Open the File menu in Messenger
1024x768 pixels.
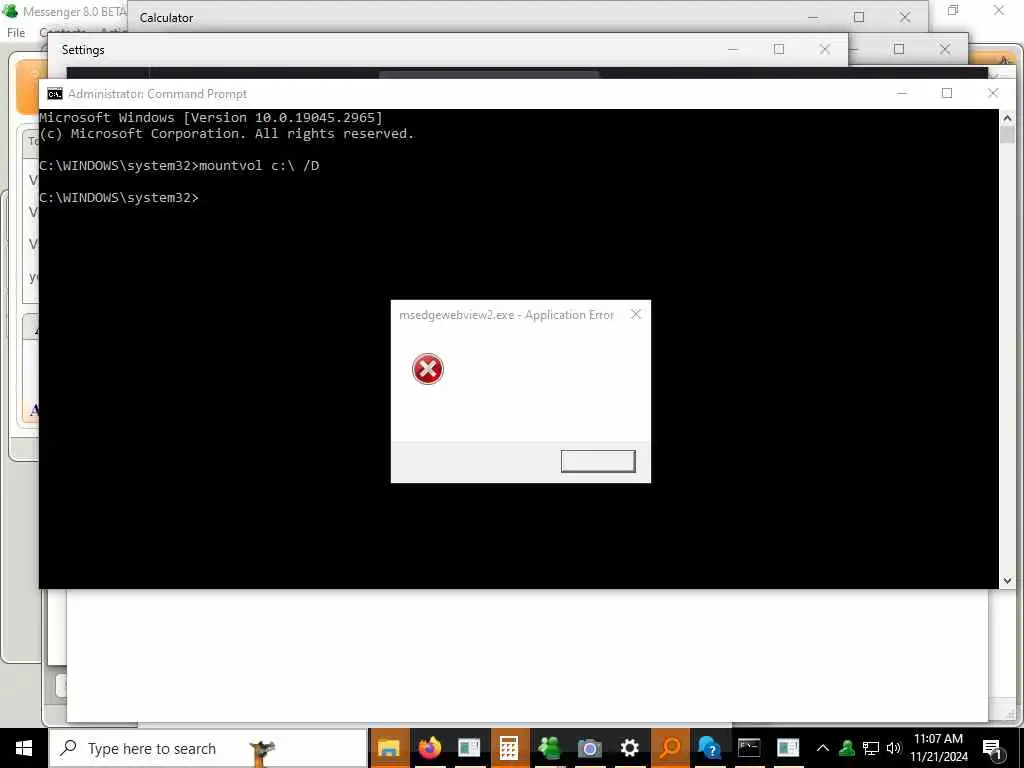(x=16, y=33)
